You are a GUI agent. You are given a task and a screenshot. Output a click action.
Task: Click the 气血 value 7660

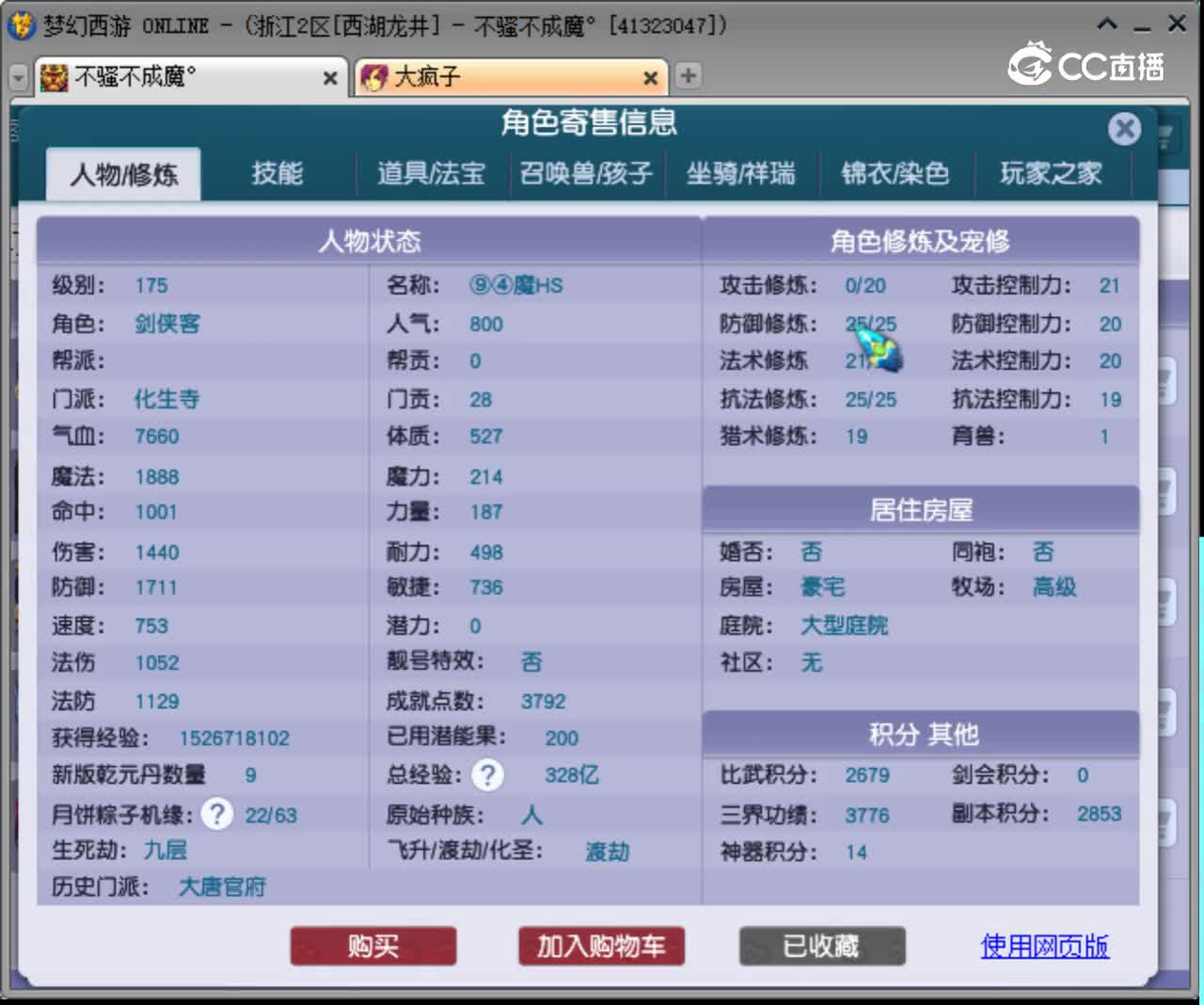(157, 437)
